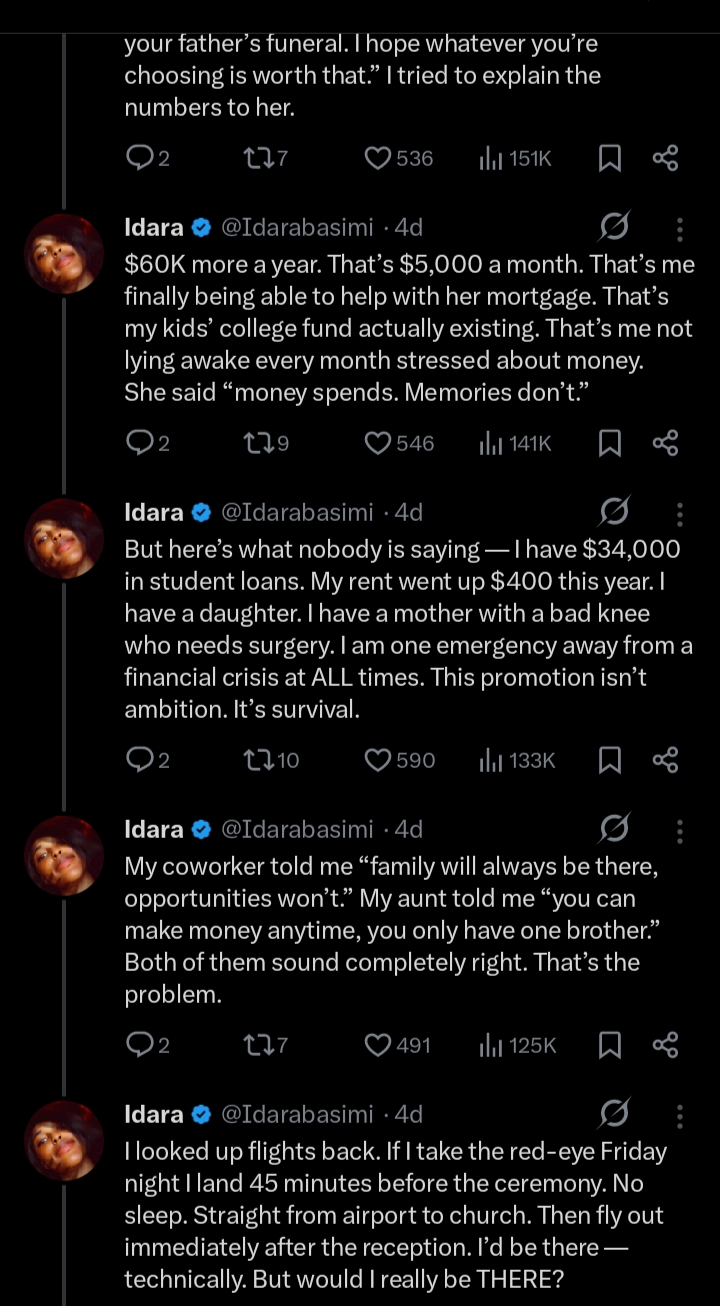Tap Idara's avatar on "My coworker" post
This screenshot has width=720, height=1306.
pyautogui.click(x=64, y=855)
